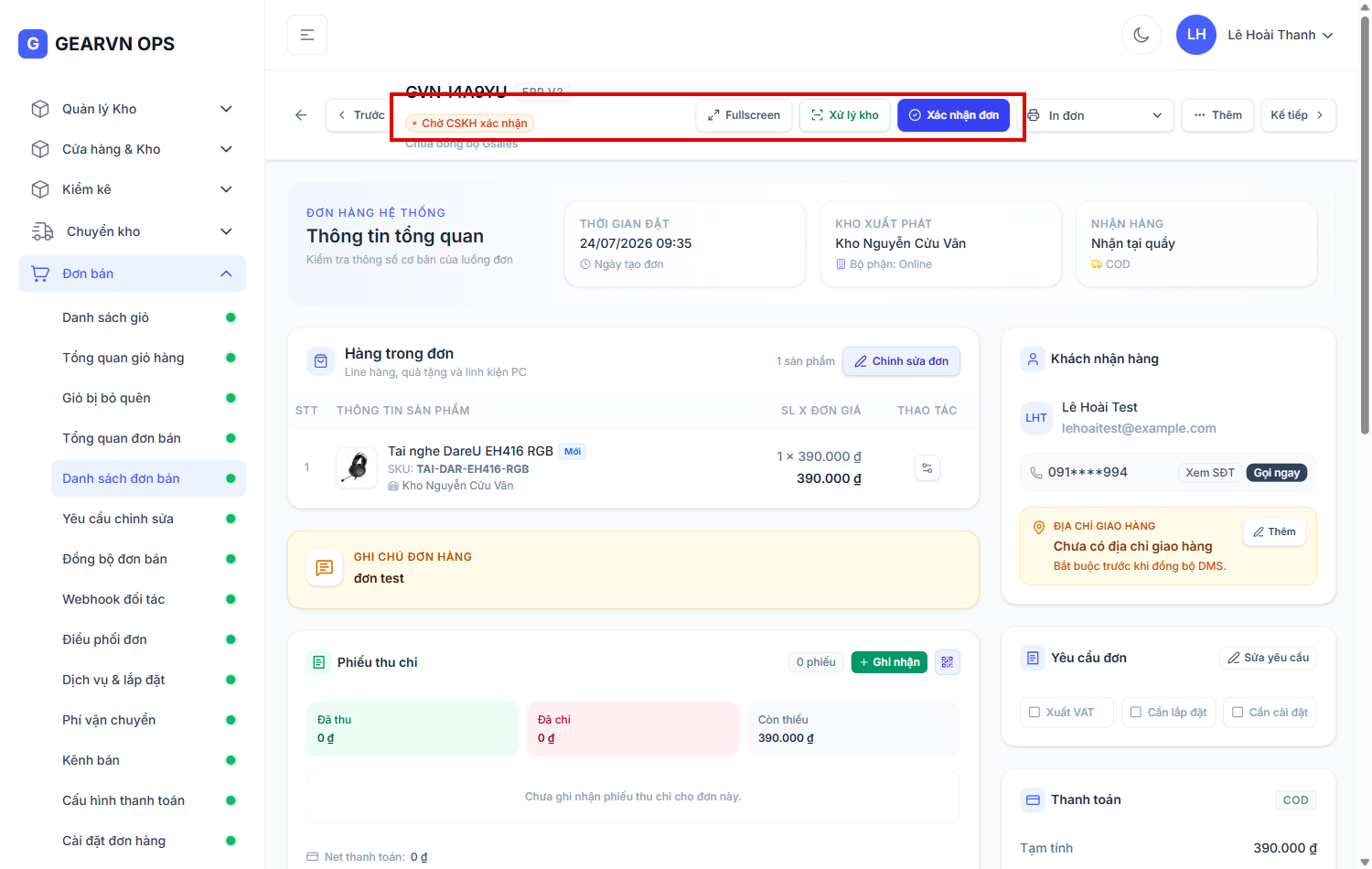Click the hamburger sidebar toggle icon

point(307,35)
